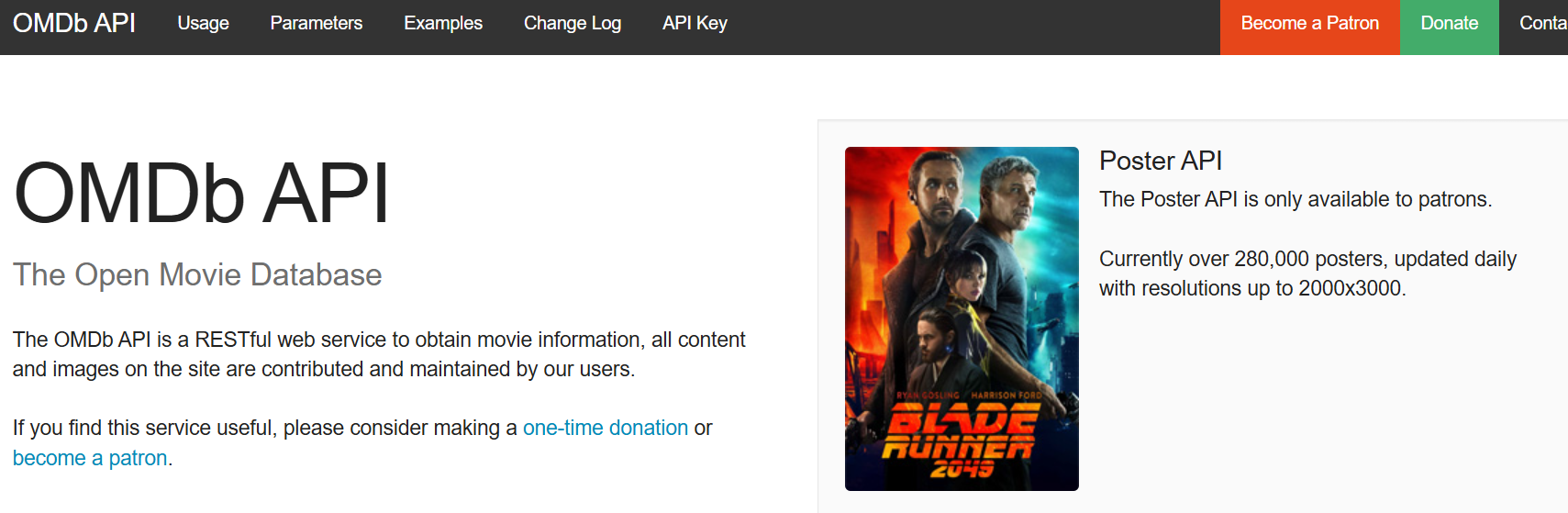Follow the one-time donation link
This screenshot has height=513, width=1568.
click(606, 428)
